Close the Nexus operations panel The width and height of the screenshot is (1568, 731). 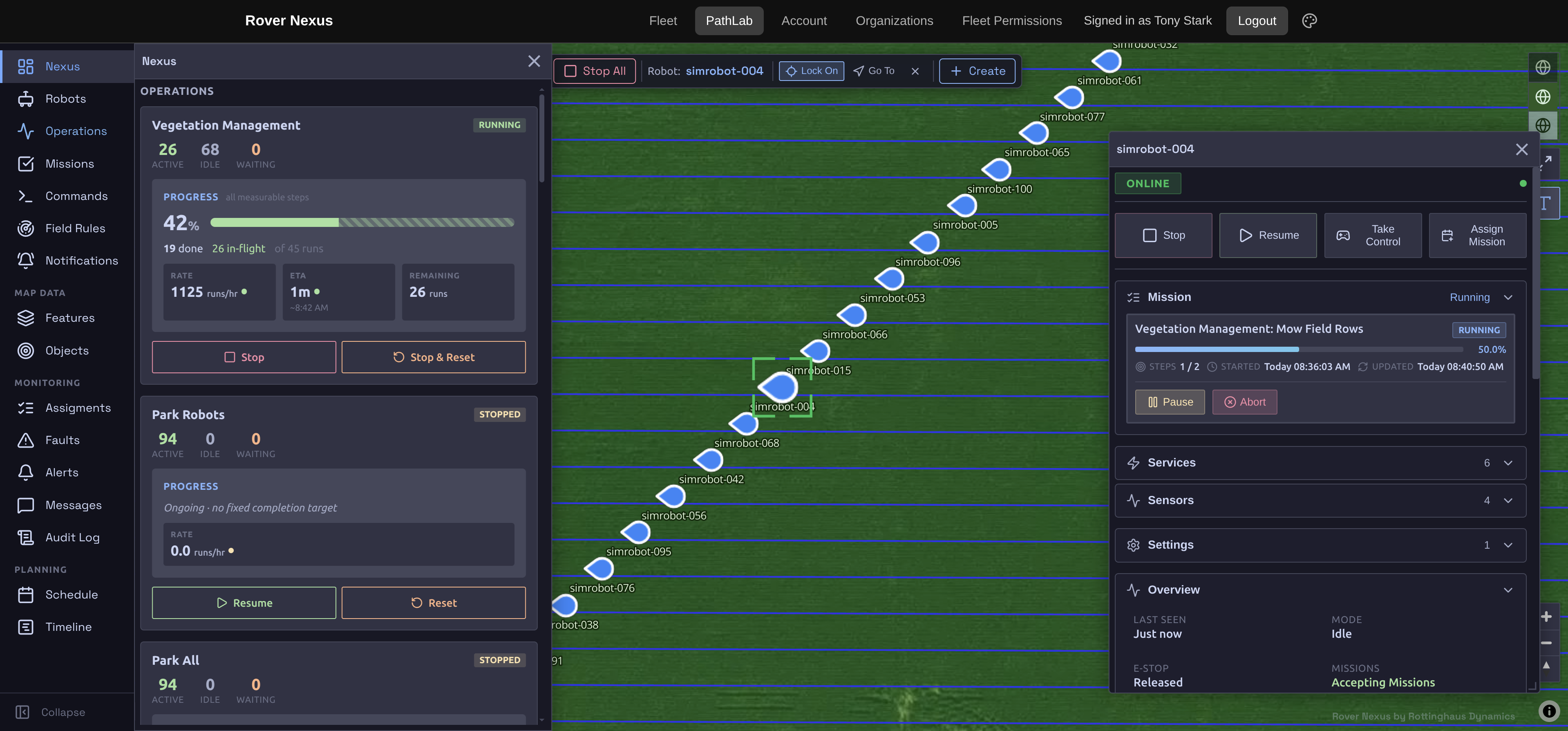(534, 61)
